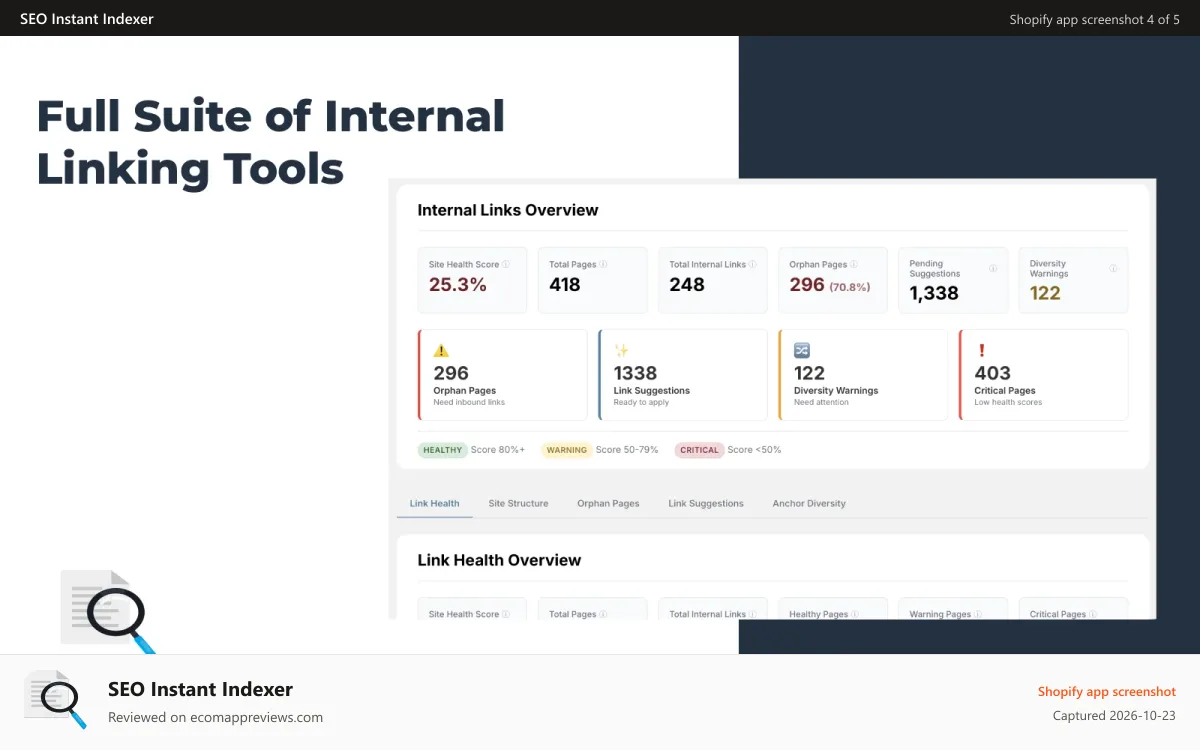Click the Internal Links Overview heading

508,210
